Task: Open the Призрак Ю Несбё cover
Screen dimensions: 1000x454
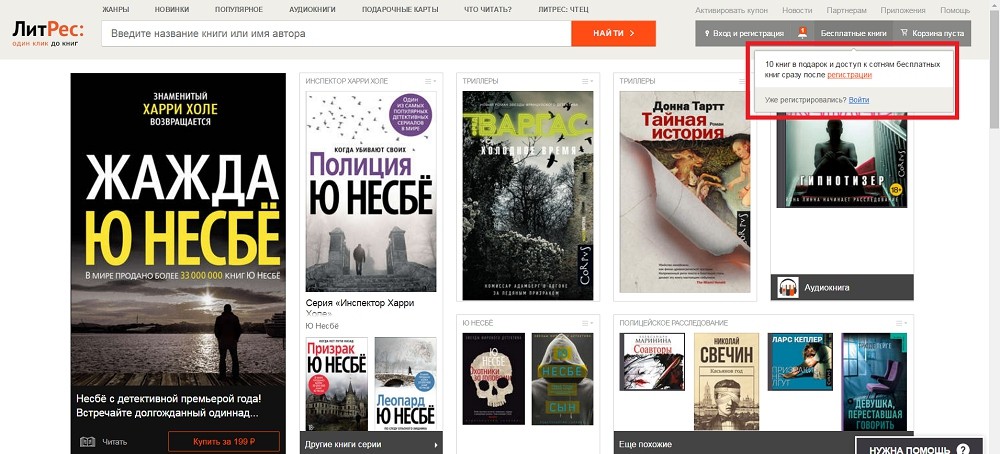Action: [337, 384]
